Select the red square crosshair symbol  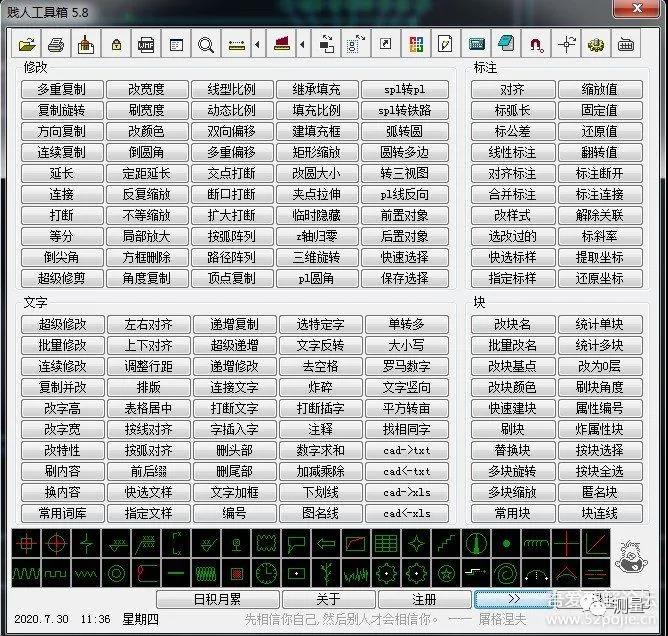click(26, 543)
